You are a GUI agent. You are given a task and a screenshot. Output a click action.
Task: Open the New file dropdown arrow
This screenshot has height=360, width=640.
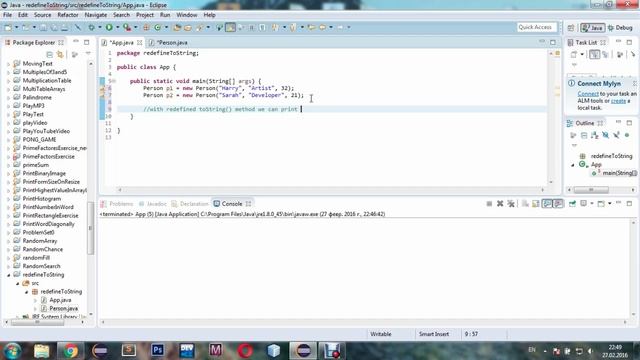click(x=16, y=27)
